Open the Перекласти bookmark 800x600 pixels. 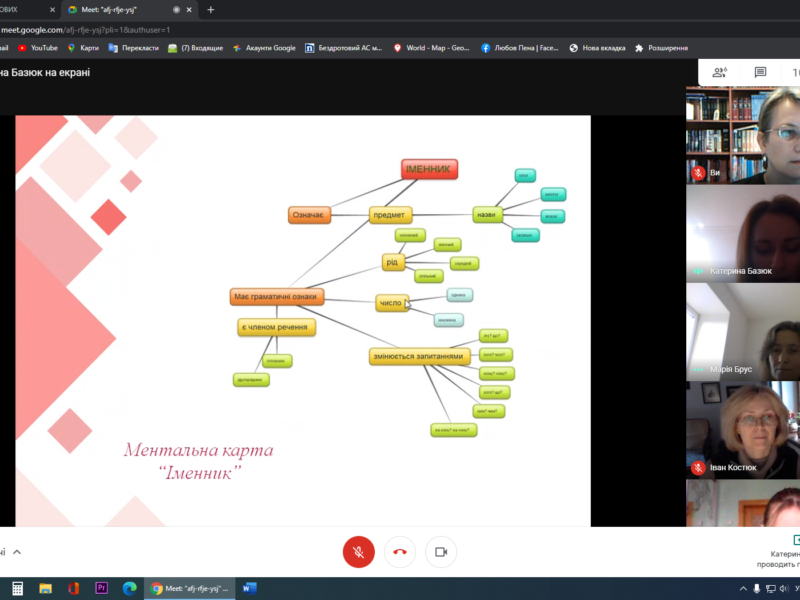click(x=133, y=47)
